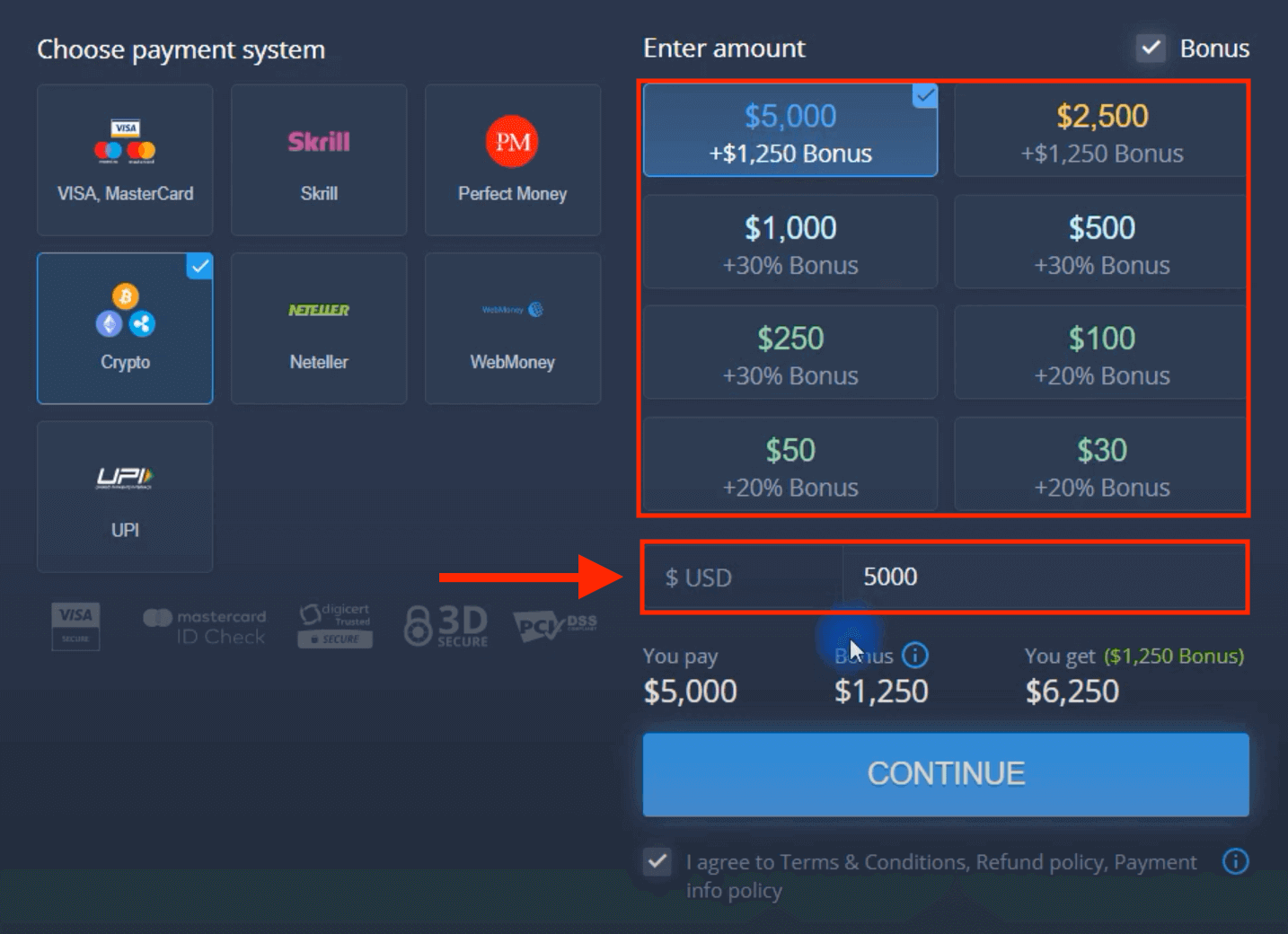The height and width of the screenshot is (934, 1288).
Task: Uncheck the Terms & Conditions agreement box
Action: (657, 861)
